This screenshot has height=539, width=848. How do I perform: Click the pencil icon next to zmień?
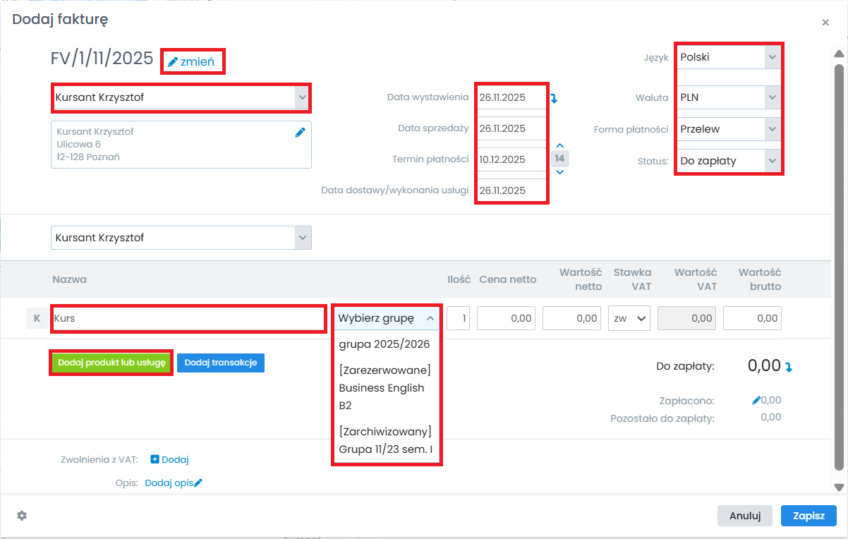173,62
